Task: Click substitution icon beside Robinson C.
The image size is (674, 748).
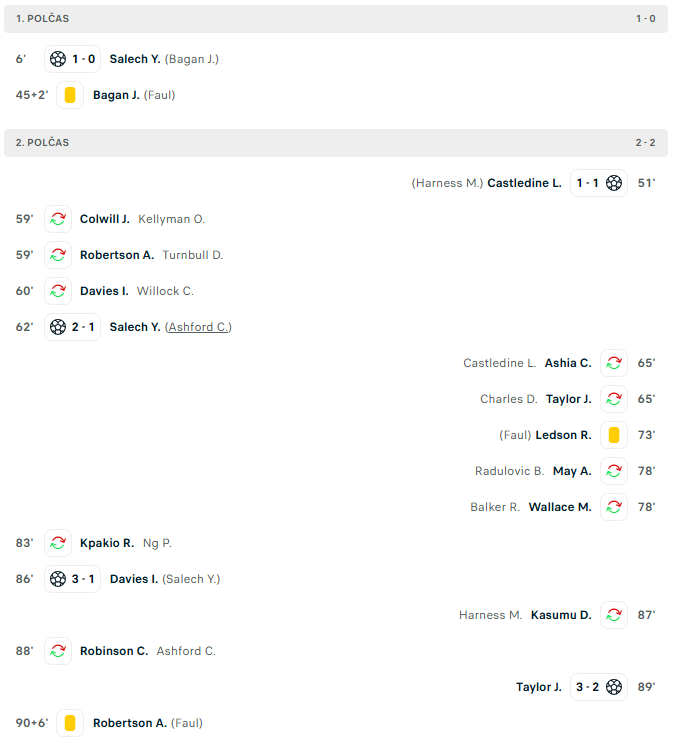Action: pos(58,651)
